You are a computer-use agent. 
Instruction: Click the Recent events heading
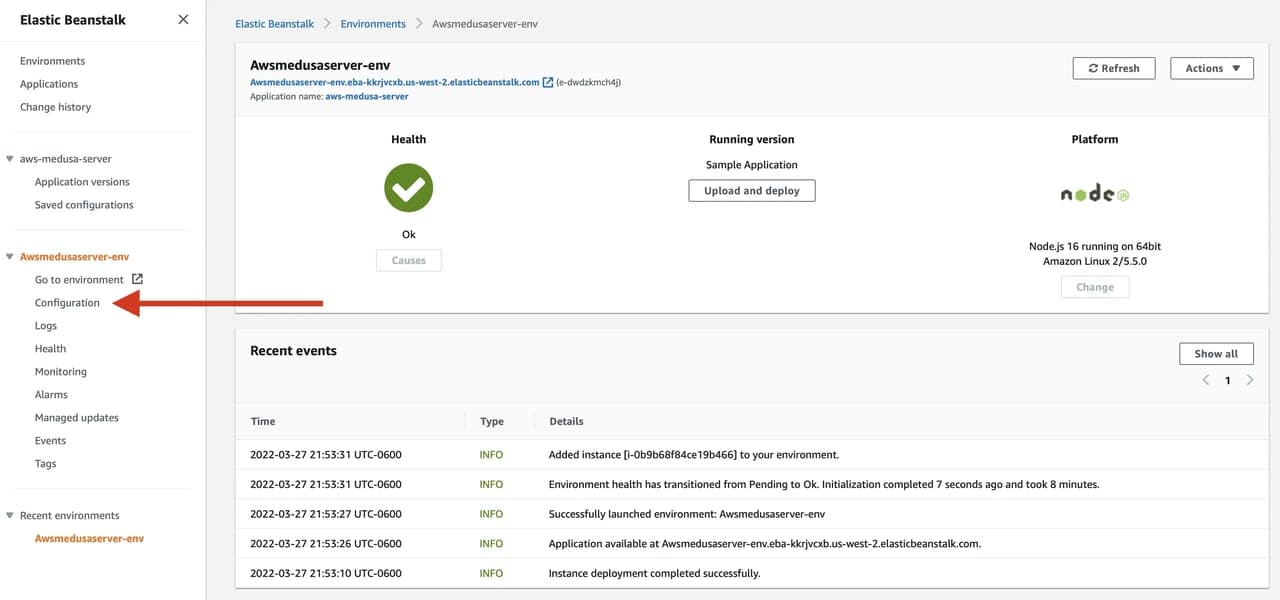point(293,351)
